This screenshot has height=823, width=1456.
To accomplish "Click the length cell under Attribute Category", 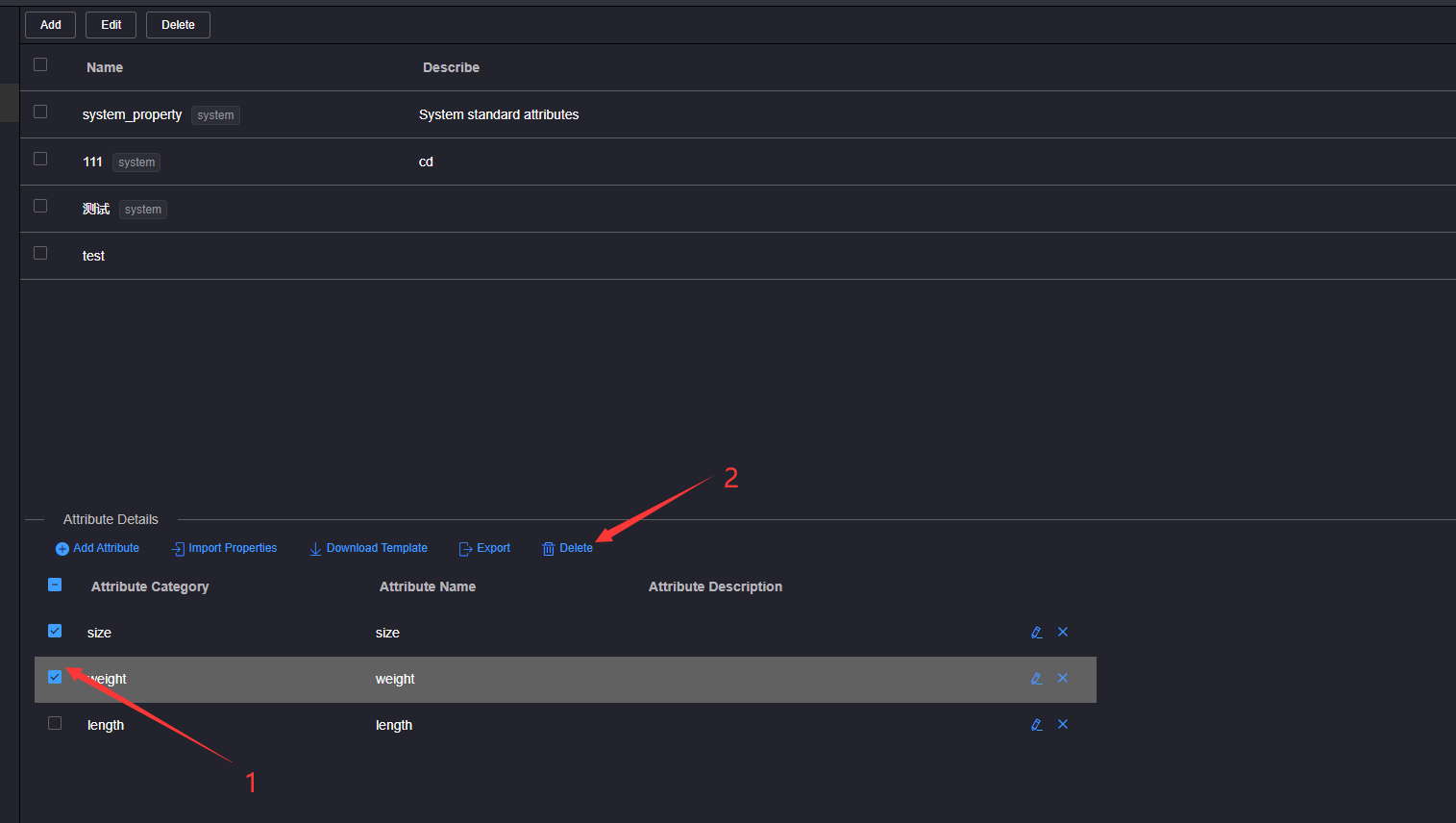I will coord(106,725).
